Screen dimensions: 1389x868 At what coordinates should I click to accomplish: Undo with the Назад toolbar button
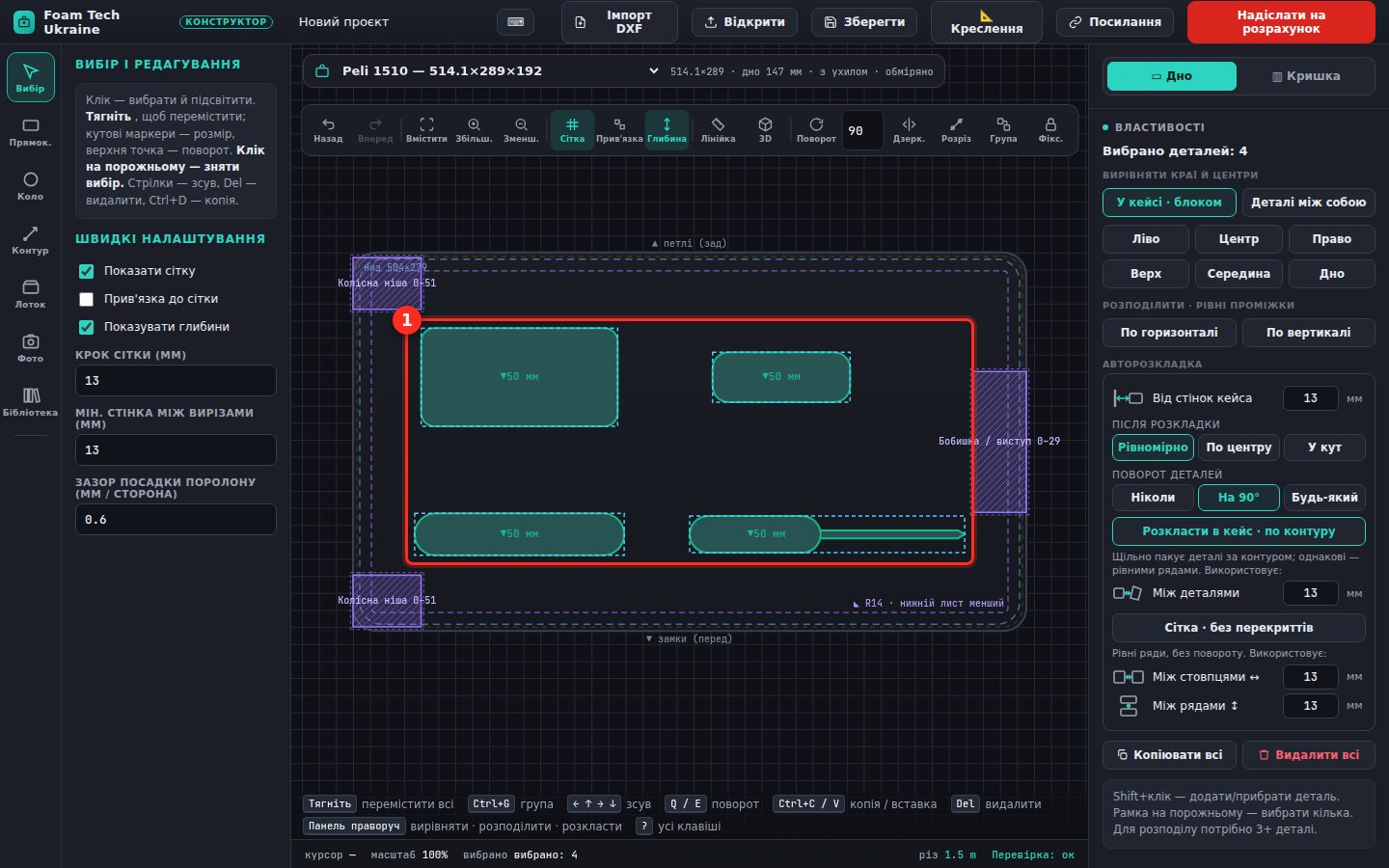pyautogui.click(x=328, y=130)
